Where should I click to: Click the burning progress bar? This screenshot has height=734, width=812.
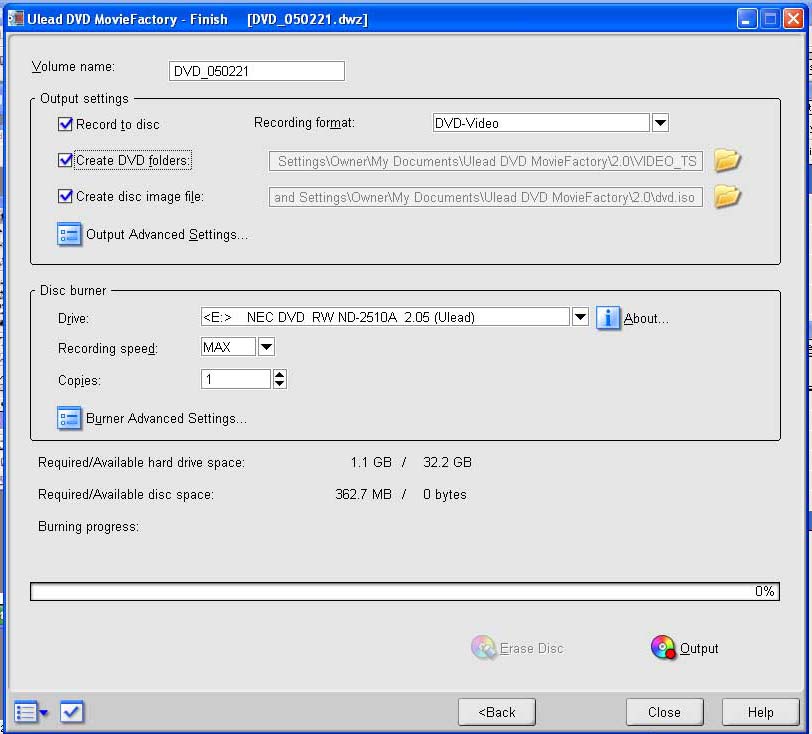tap(405, 592)
